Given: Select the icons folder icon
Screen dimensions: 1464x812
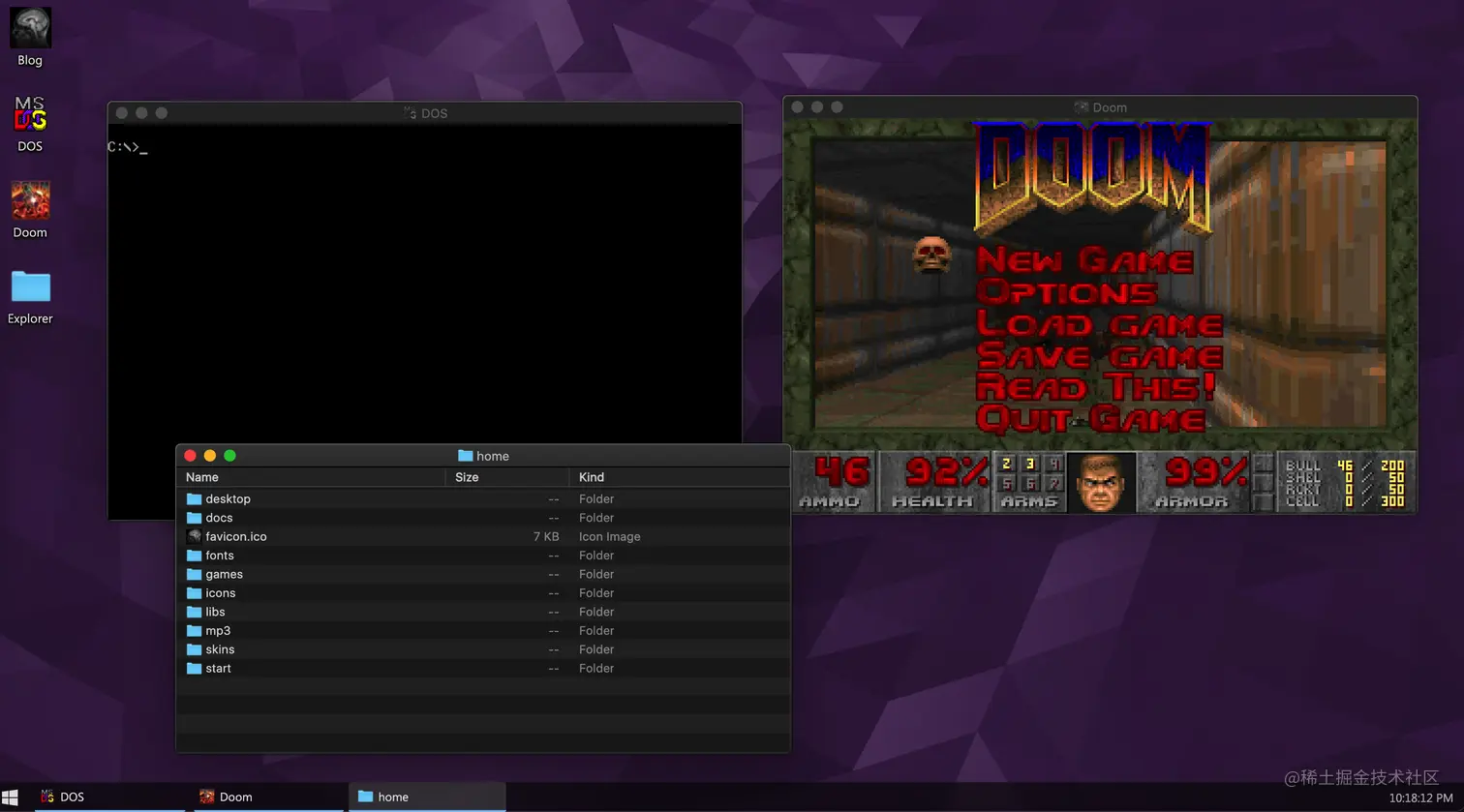Looking at the screenshot, I should point(194,593).
